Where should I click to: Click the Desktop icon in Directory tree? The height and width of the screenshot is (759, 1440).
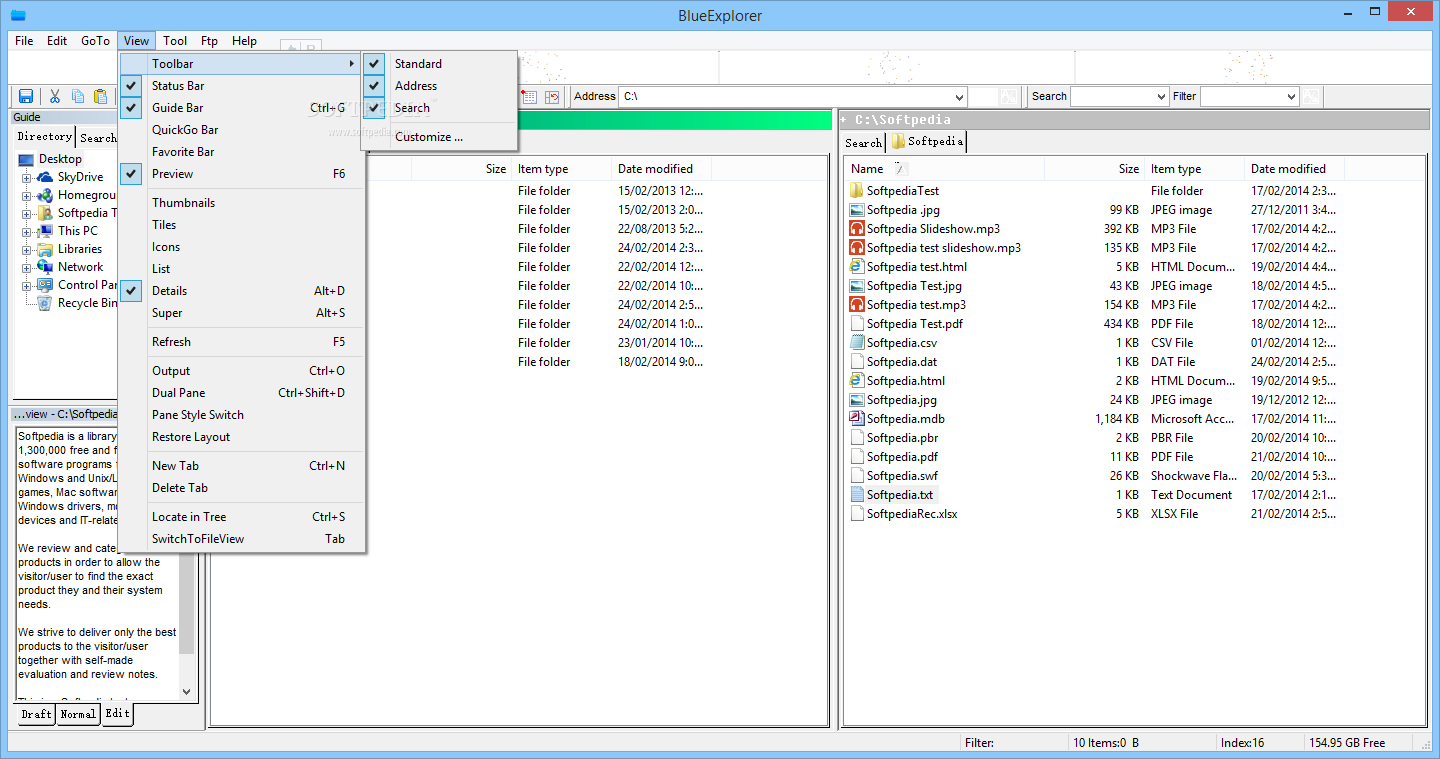pos(26,159)
